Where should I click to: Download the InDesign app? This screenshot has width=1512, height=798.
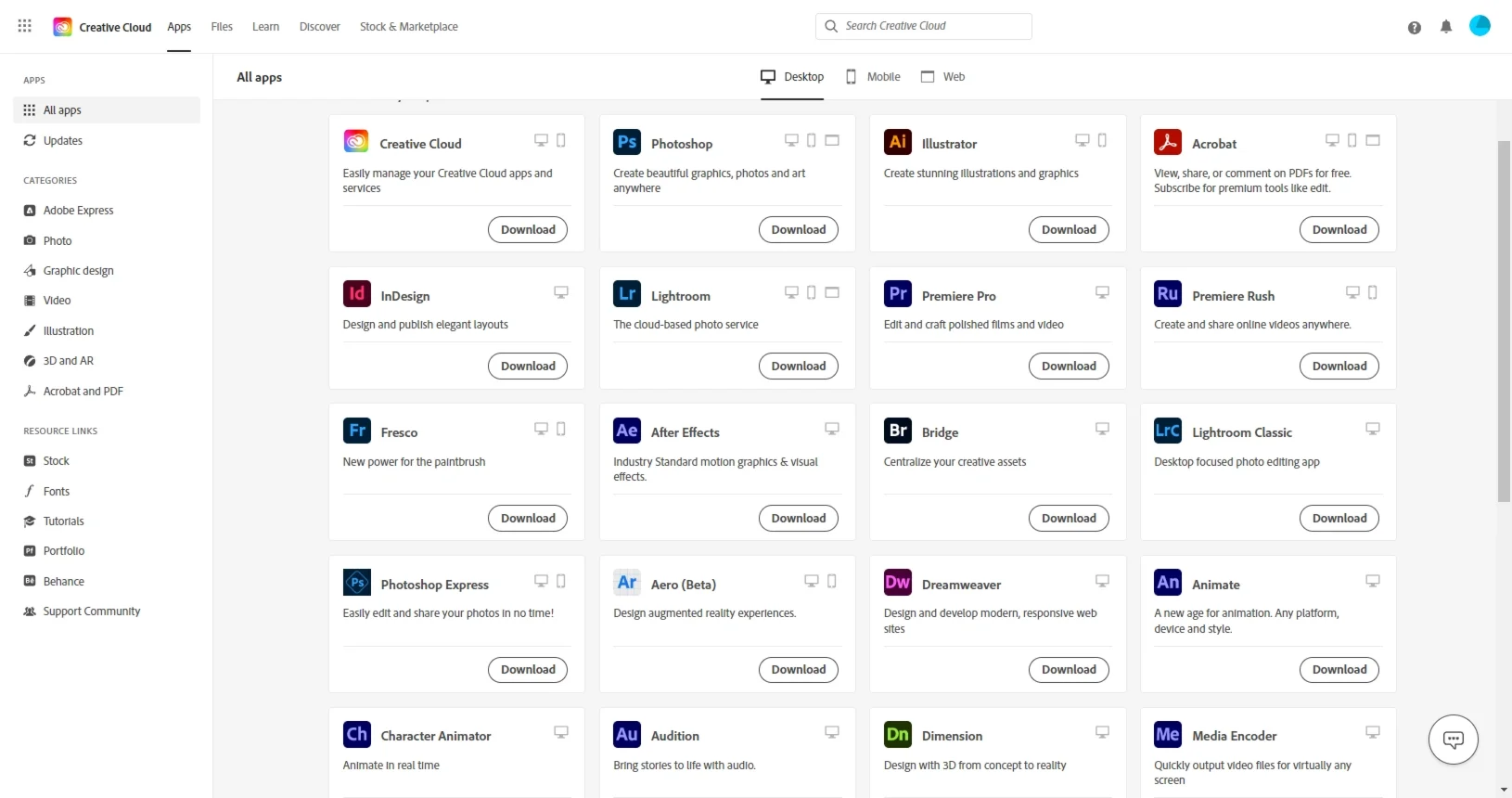(x=528, y=367)
